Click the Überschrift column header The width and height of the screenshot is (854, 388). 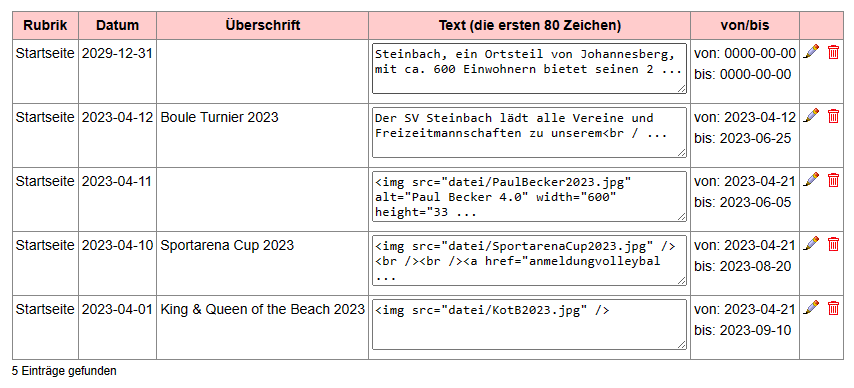coord(263,25)
